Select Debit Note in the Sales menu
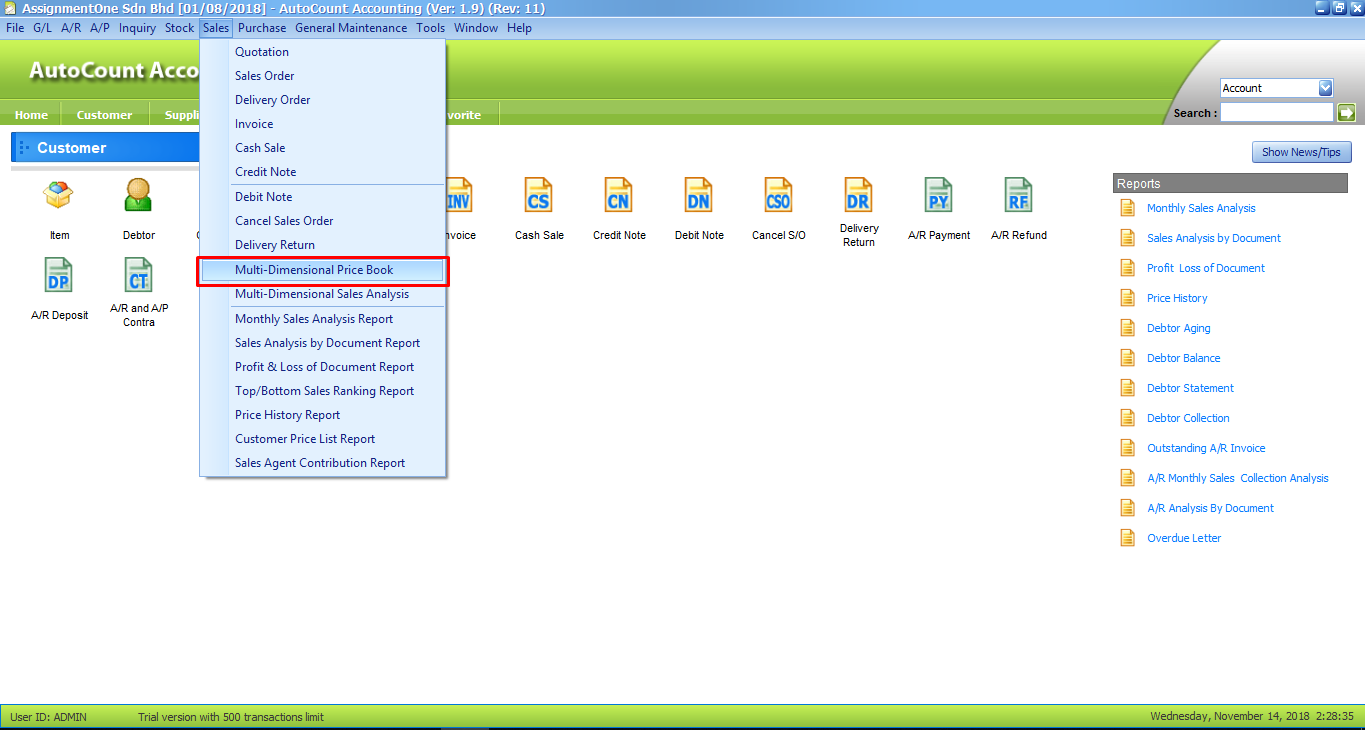Image resolution: width=1365 pixels, height=730 pixels. click(x=322, y=197)
